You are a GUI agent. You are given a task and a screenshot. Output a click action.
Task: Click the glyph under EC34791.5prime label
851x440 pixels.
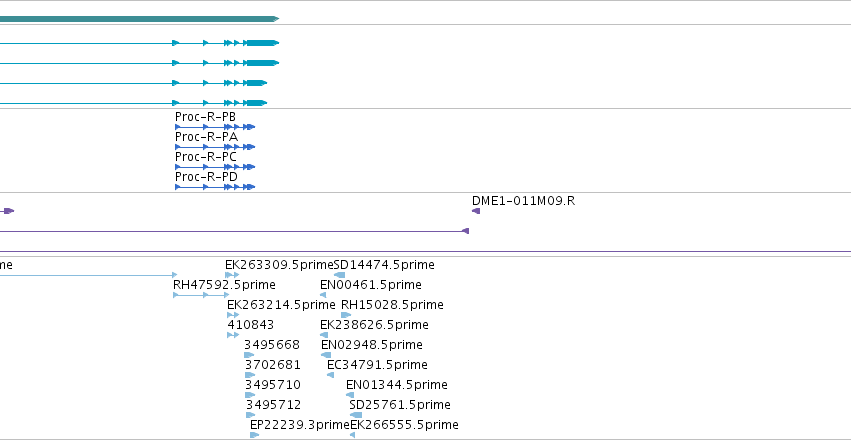point(331,375)
